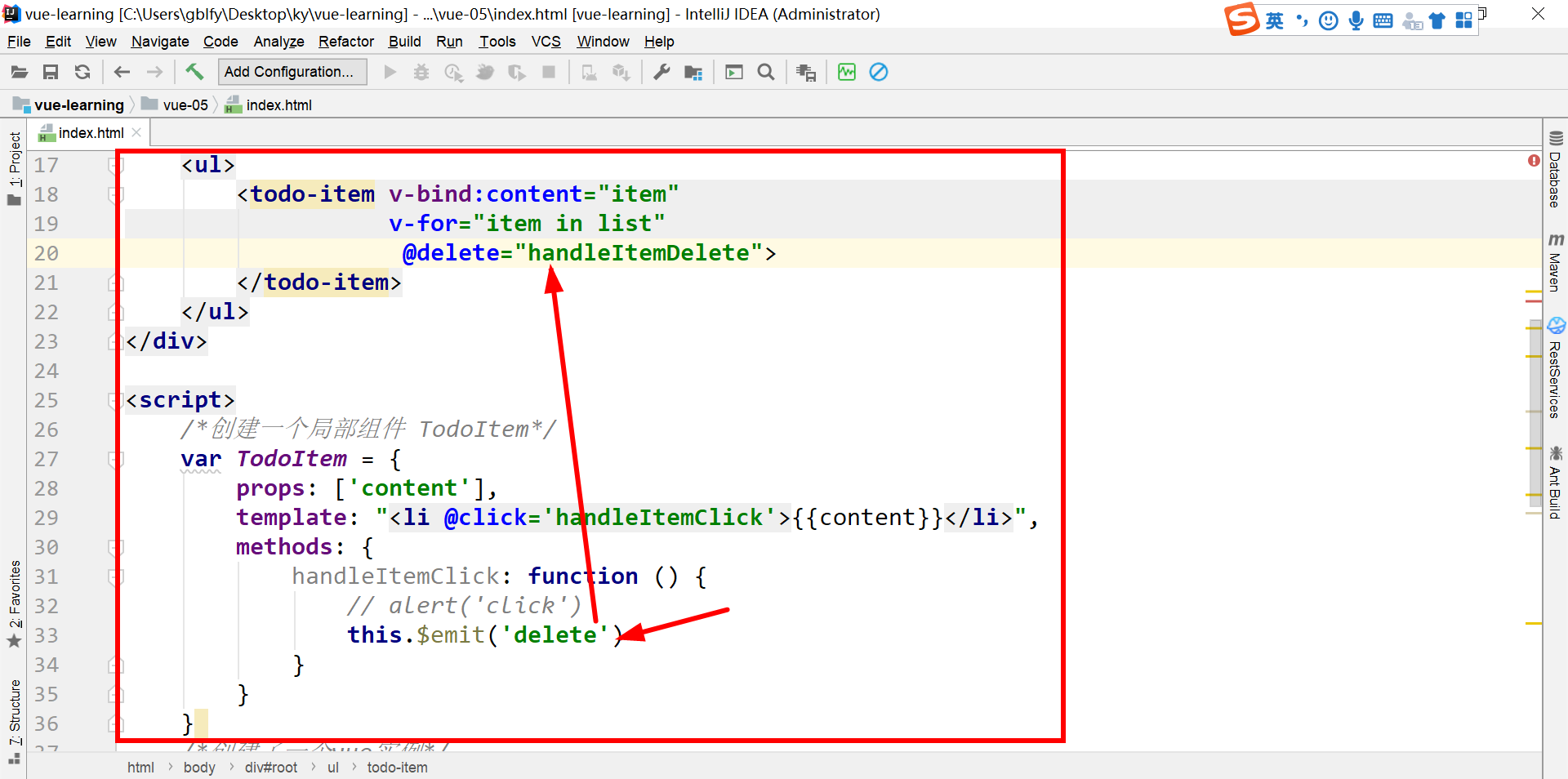This screenshot has height=779, width=1568.
Task: Click the red error stripe mark on right
Action: (1533, 301)
